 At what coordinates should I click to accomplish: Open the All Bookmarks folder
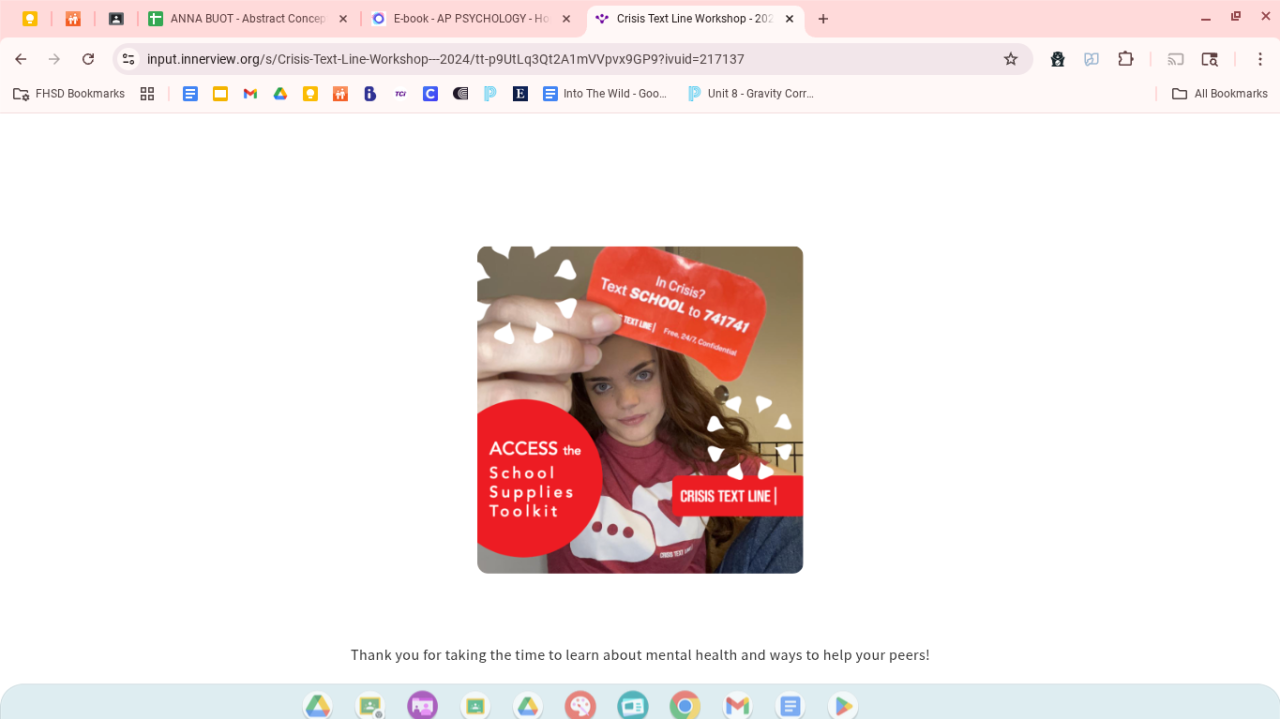1220,94
